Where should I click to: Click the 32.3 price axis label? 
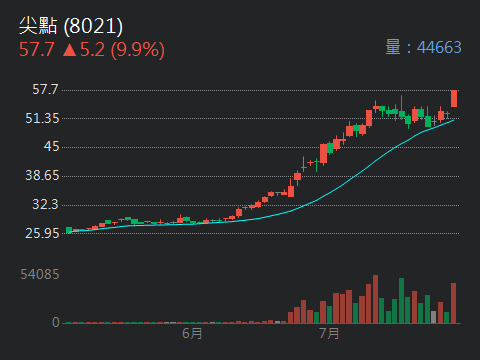click(x=45, y=204)
